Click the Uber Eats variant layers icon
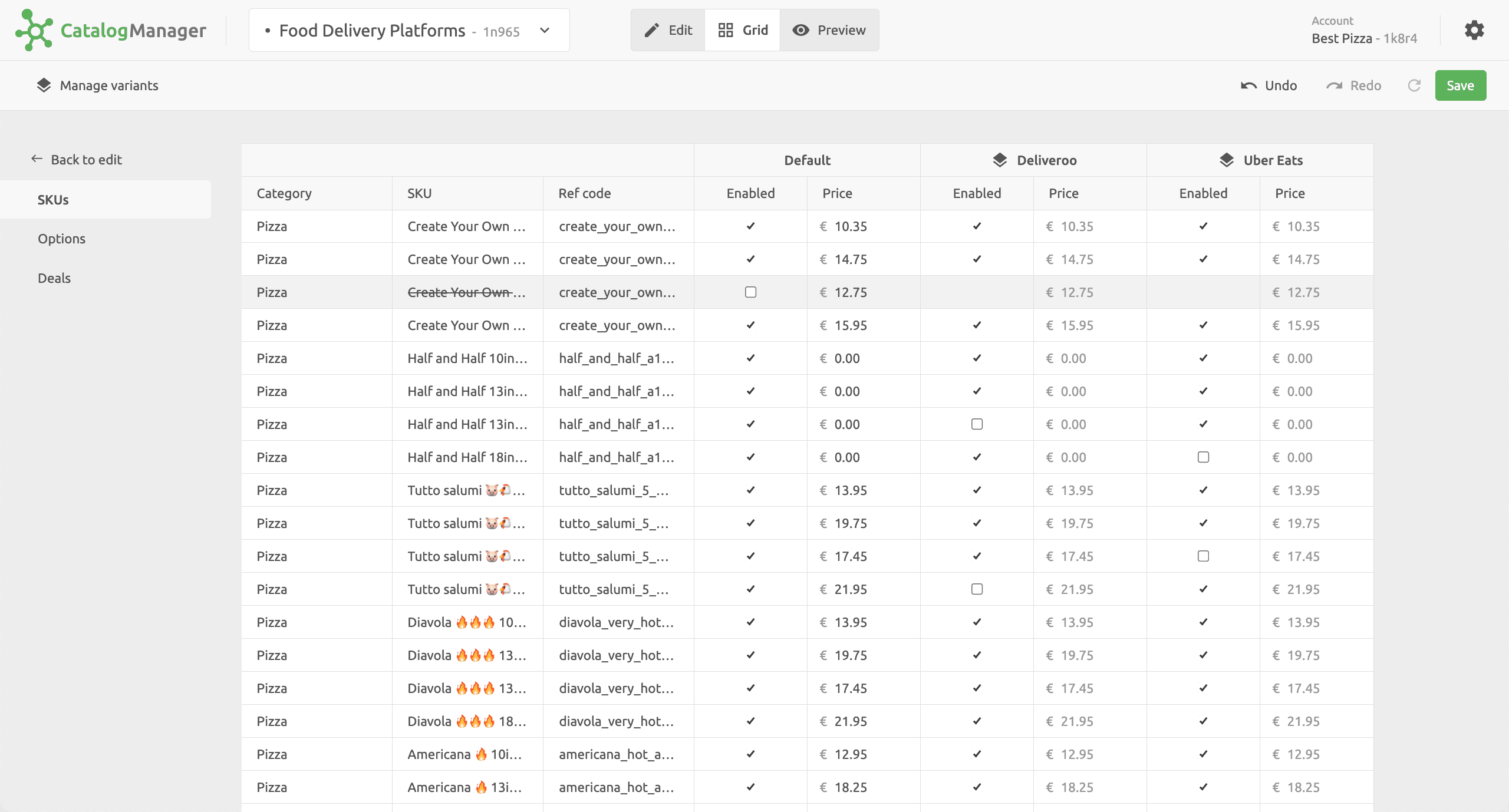The height and width of the screenshot is (812, 1509). point(1227,160)
